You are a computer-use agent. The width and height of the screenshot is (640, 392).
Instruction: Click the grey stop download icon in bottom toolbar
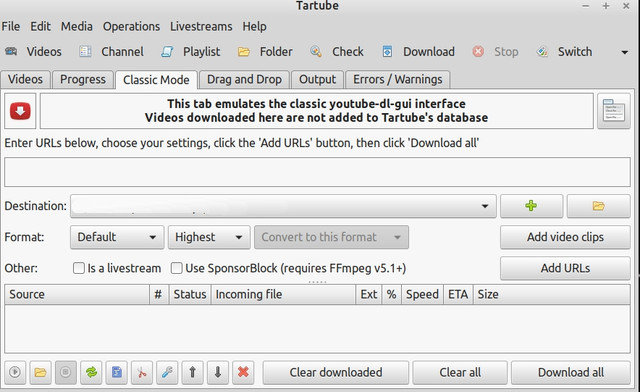pyautogui.click(x=66, y=372)
